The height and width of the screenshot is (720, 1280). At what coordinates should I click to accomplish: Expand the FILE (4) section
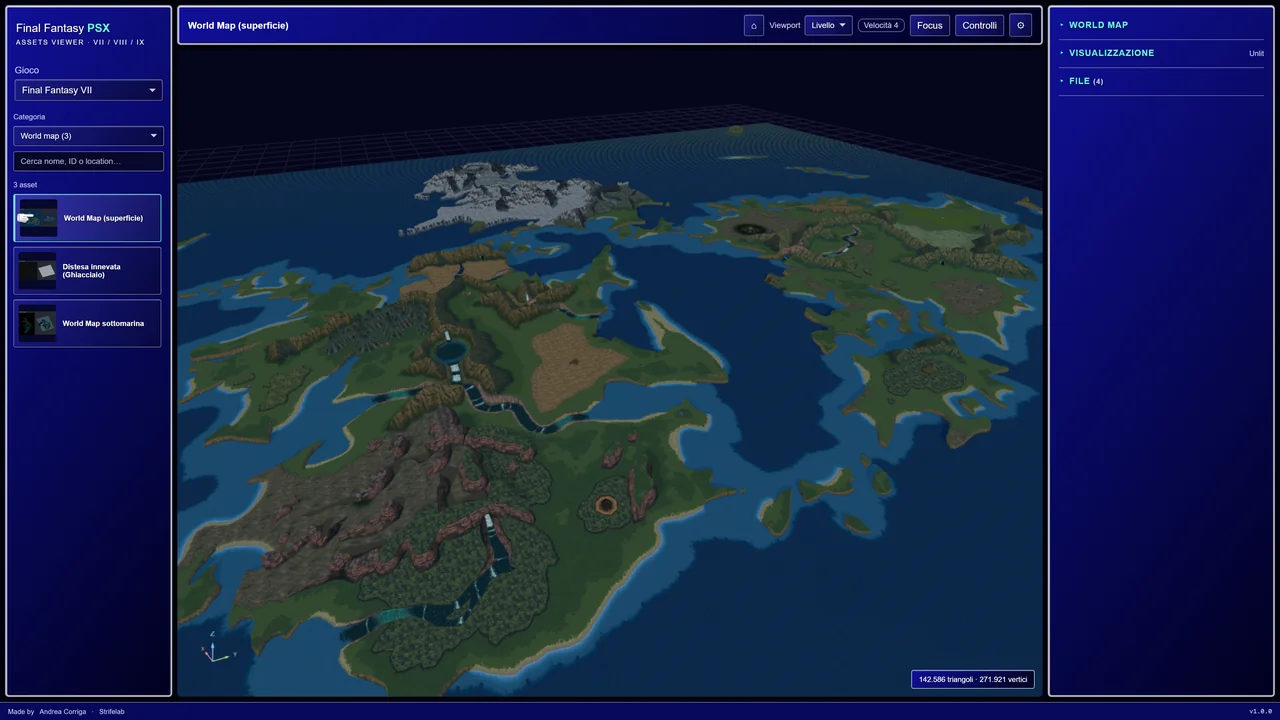pos(1161,81)
